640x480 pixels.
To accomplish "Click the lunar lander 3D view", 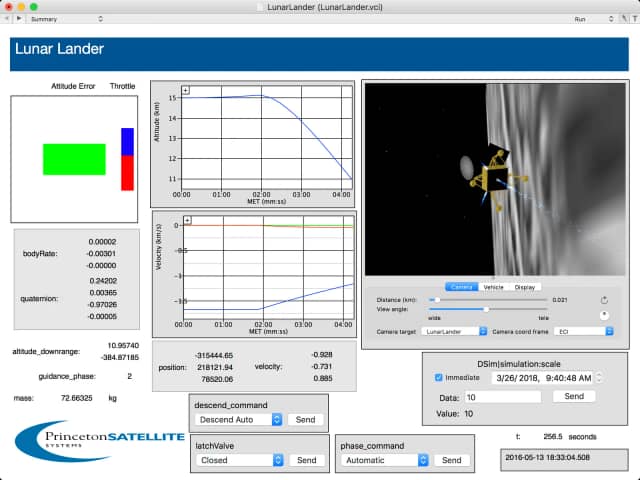I will [495, 179].
